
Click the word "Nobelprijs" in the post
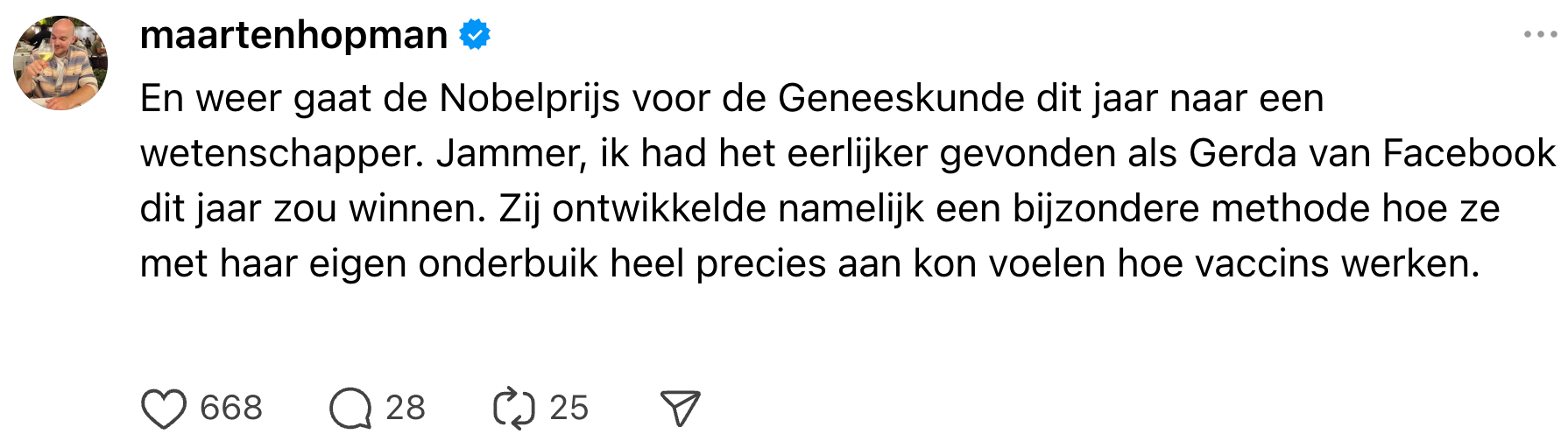(529, 99)
